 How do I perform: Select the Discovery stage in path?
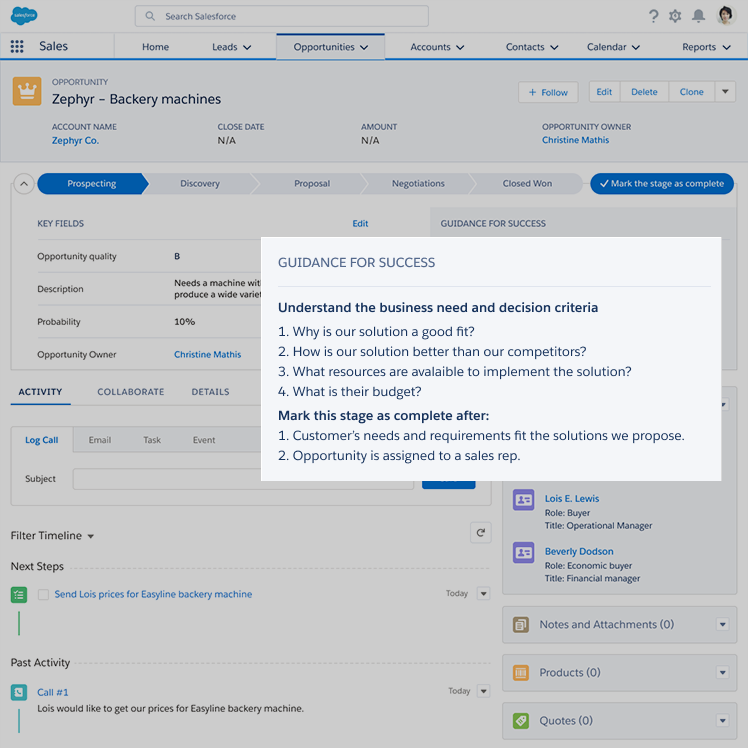200,184
